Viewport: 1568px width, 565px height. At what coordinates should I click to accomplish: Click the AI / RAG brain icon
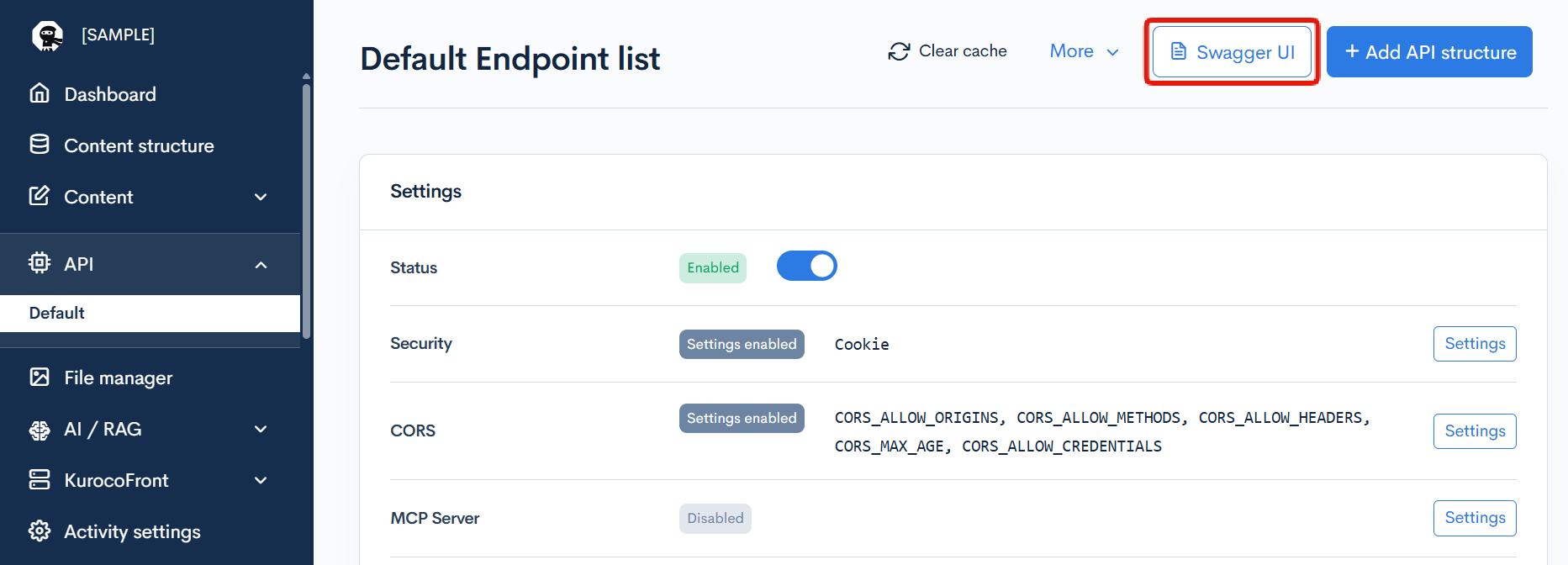tap(40, 430)
